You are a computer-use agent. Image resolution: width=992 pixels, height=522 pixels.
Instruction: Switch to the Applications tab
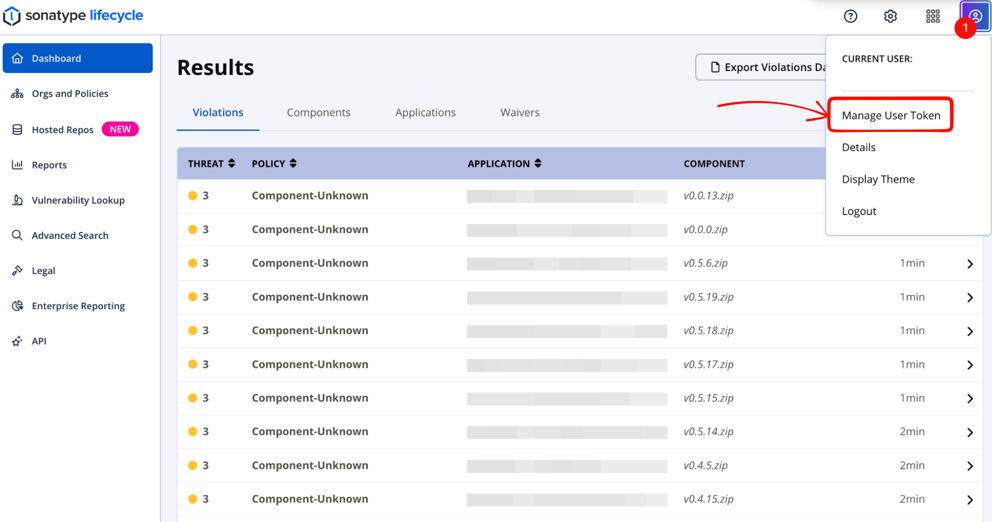pos(425,113)
